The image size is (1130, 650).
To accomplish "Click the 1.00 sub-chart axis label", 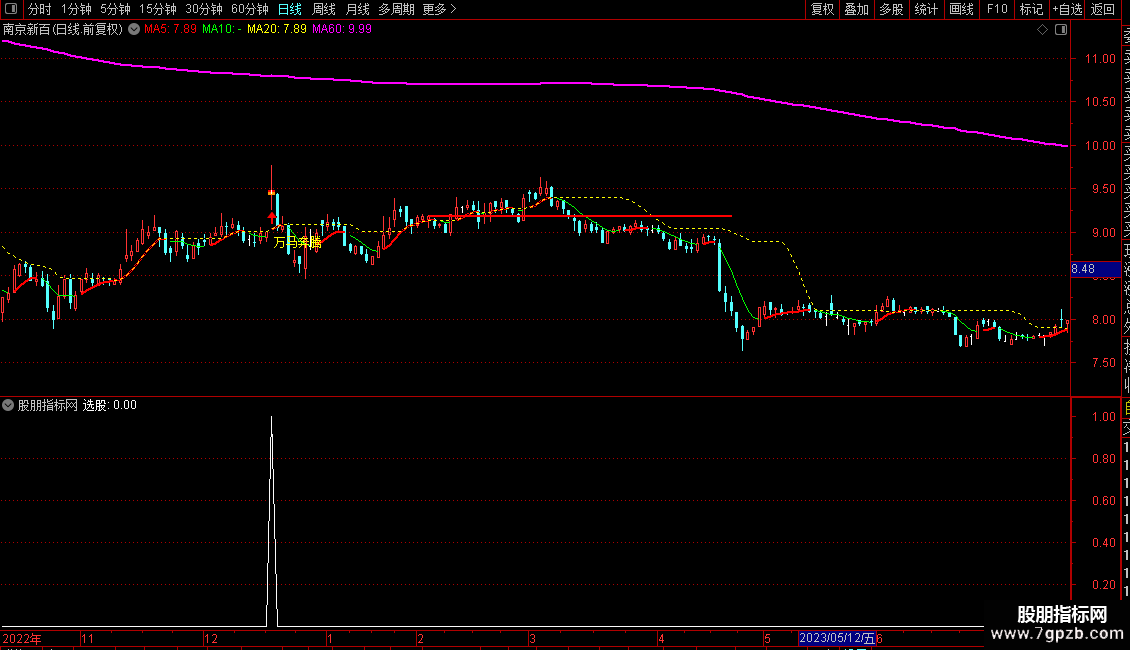I will coord(1104,417).
